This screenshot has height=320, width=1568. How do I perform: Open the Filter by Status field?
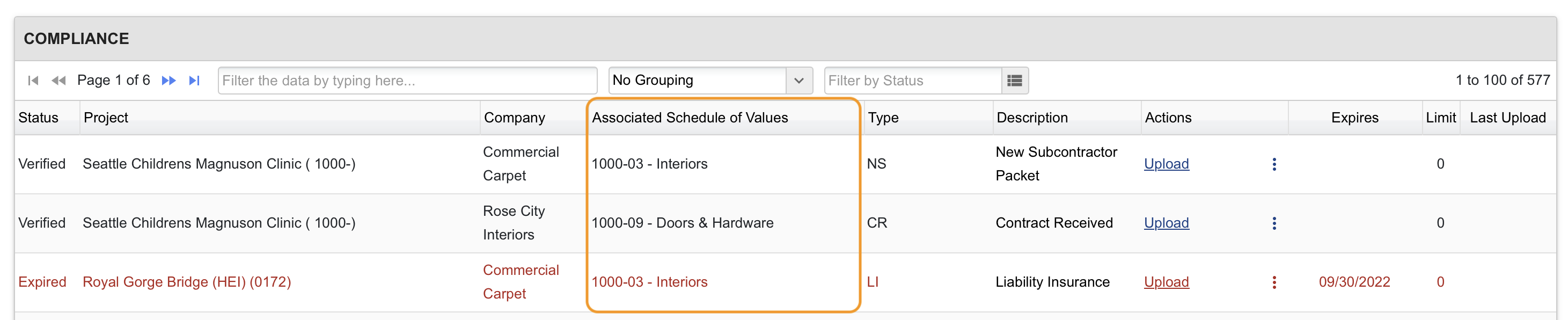tap(913, 81)
